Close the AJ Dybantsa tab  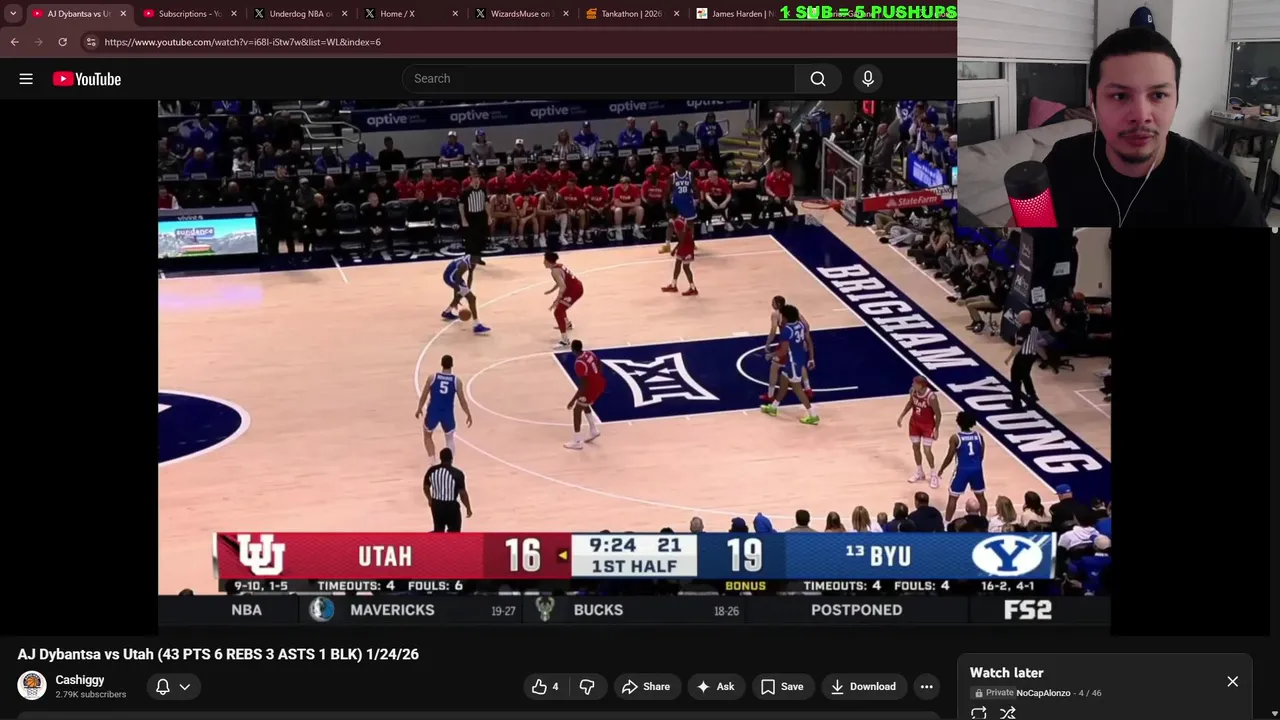[x=123, y=14]
